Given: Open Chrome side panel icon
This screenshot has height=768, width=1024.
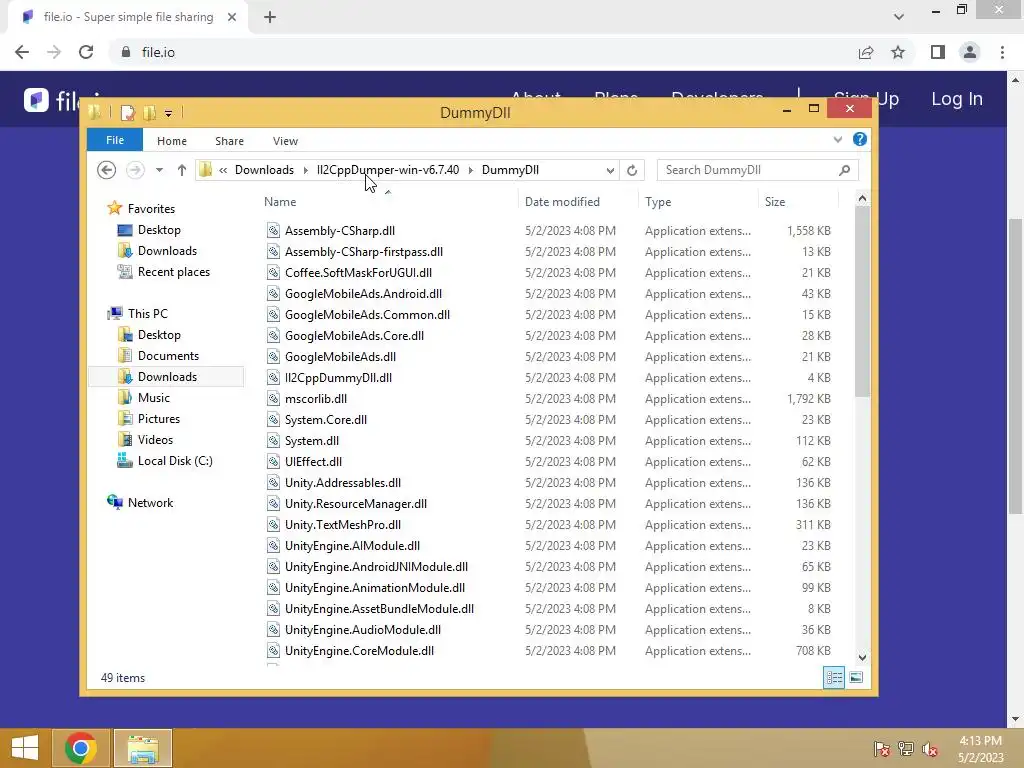Looking at the screenshot, I should (938, 52).
